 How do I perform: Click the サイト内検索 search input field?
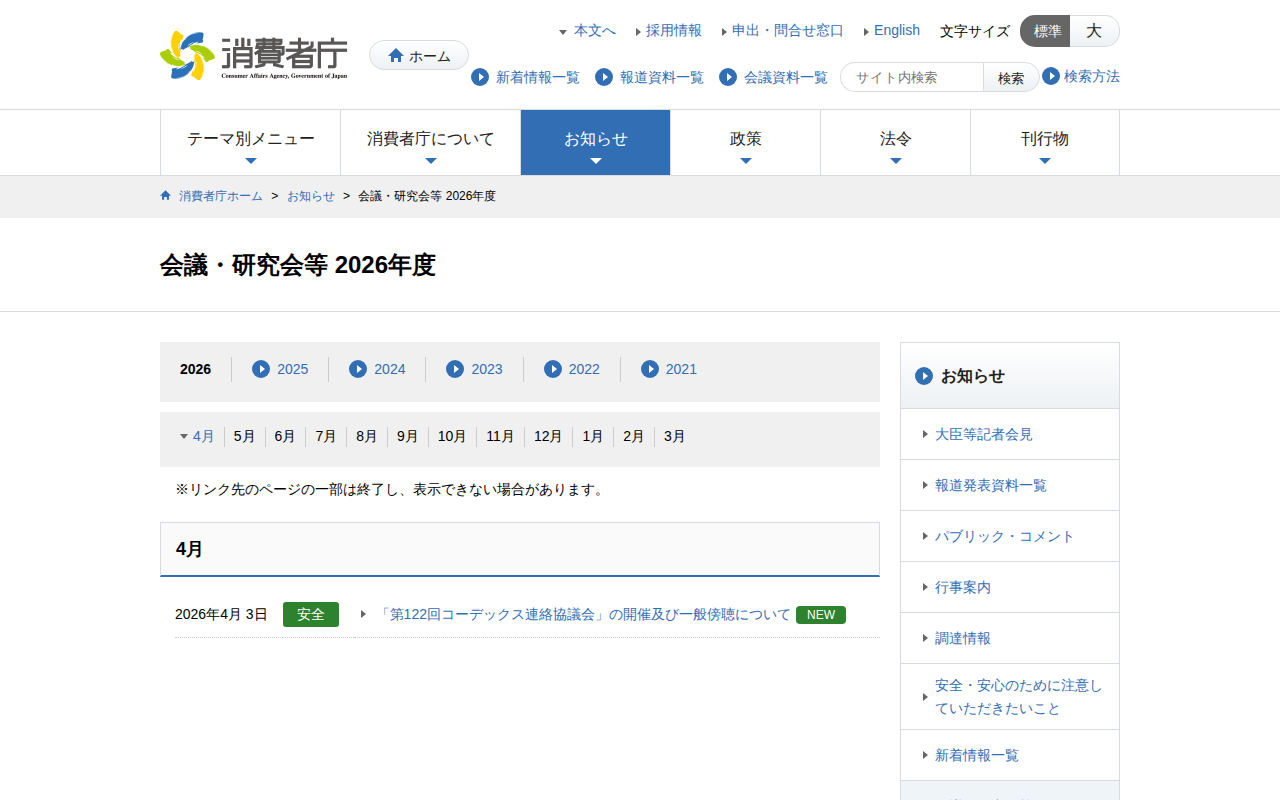coord(914,77)
